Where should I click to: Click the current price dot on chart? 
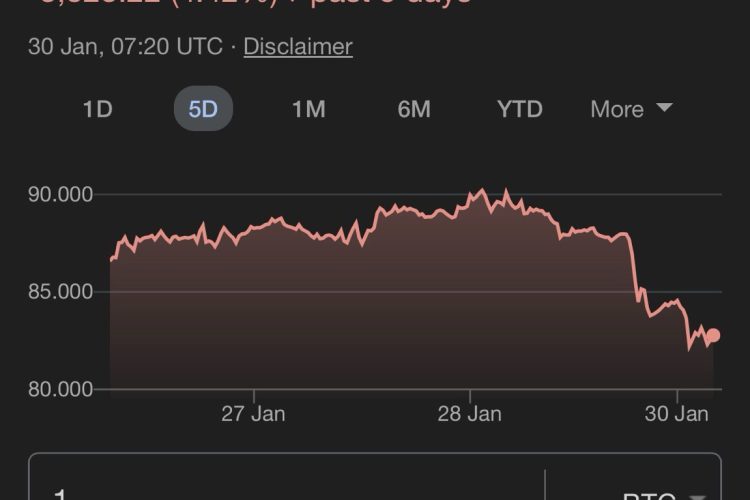[x=713, y=336]
